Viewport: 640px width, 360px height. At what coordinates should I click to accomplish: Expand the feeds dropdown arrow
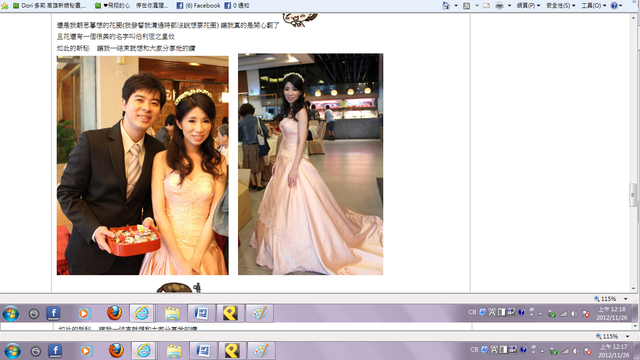477,5
